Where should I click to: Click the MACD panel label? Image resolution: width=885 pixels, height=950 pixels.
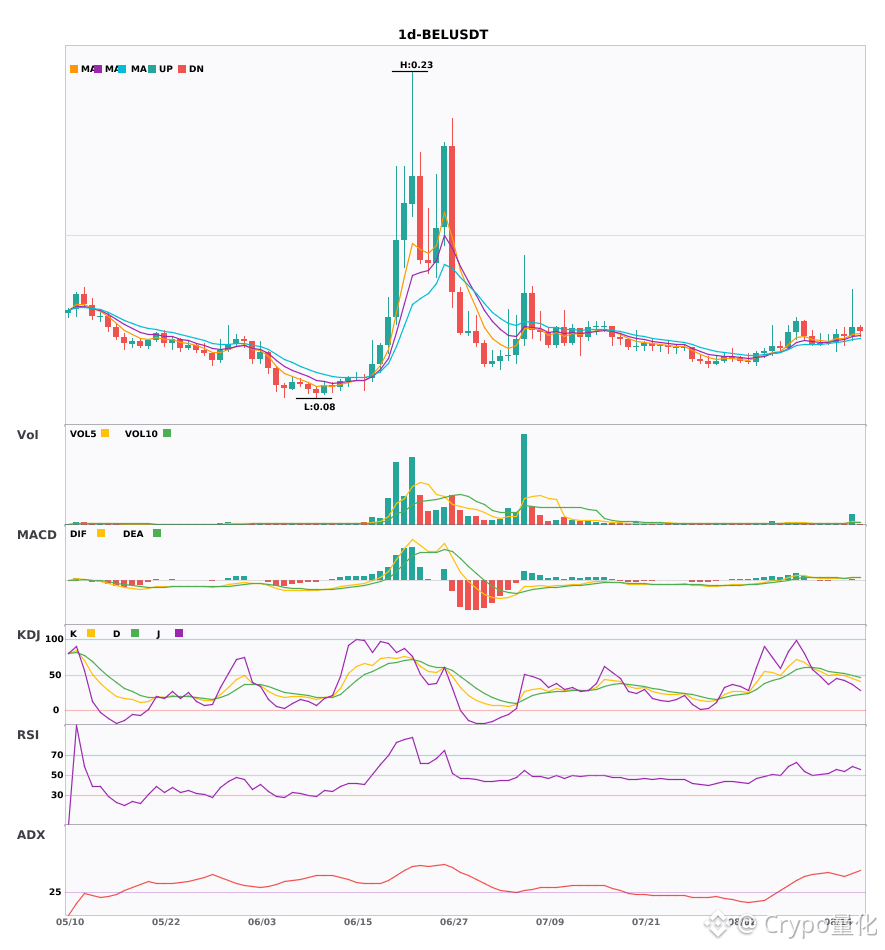[36, 535]
